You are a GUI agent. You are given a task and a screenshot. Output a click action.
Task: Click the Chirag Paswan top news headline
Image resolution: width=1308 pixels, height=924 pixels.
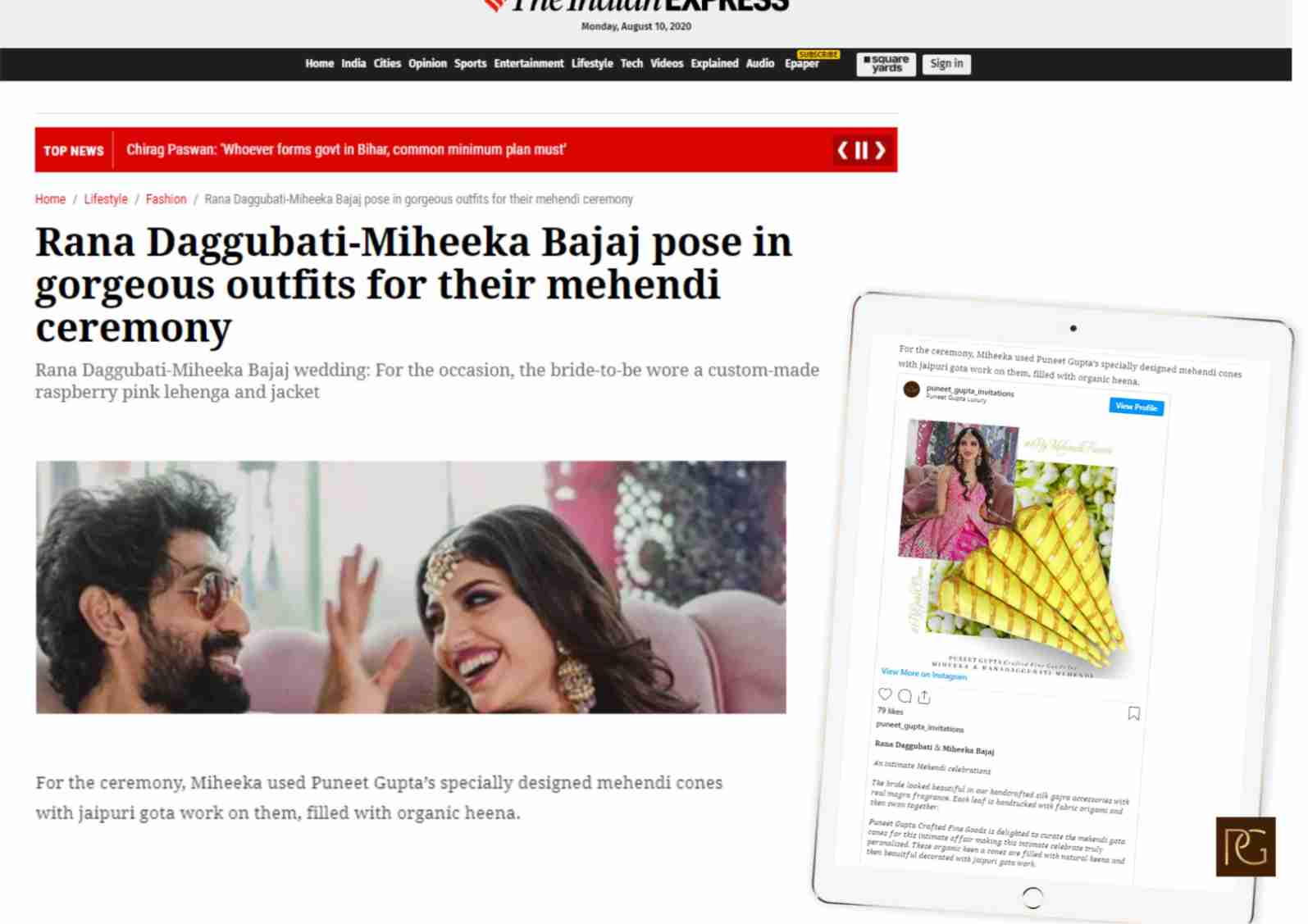click(x=346, y=150)
